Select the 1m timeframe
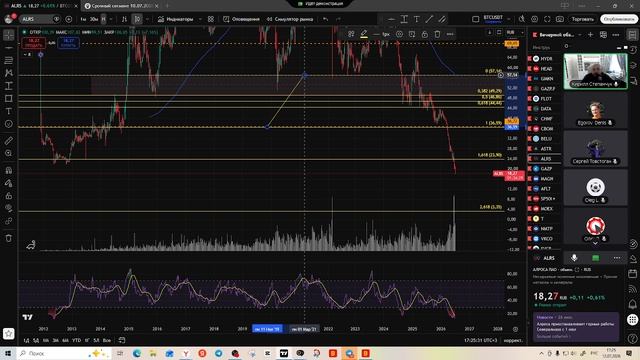Screen dimensions: 640x360 (83, 19)
